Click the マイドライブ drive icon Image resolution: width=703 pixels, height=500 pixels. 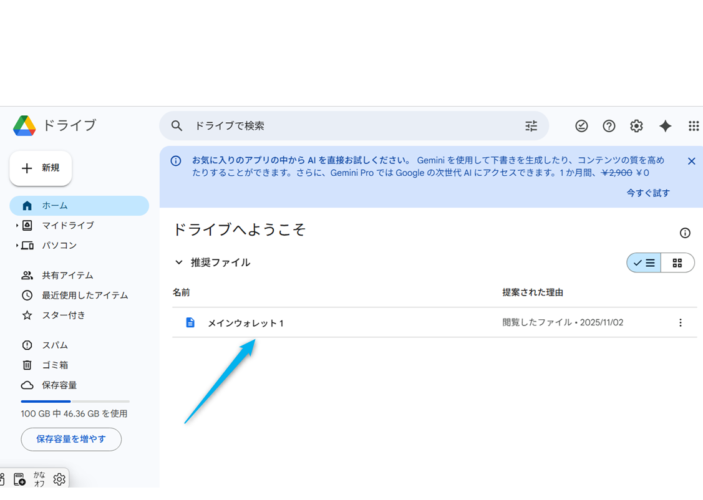27,225
